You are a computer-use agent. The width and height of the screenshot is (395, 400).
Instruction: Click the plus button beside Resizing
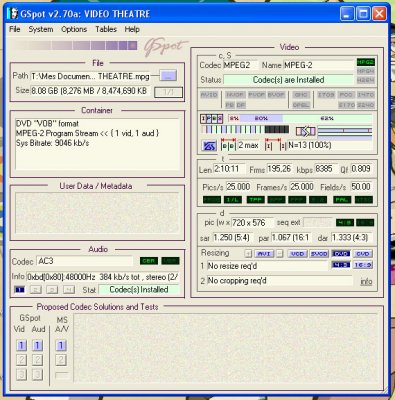(248, 254)
